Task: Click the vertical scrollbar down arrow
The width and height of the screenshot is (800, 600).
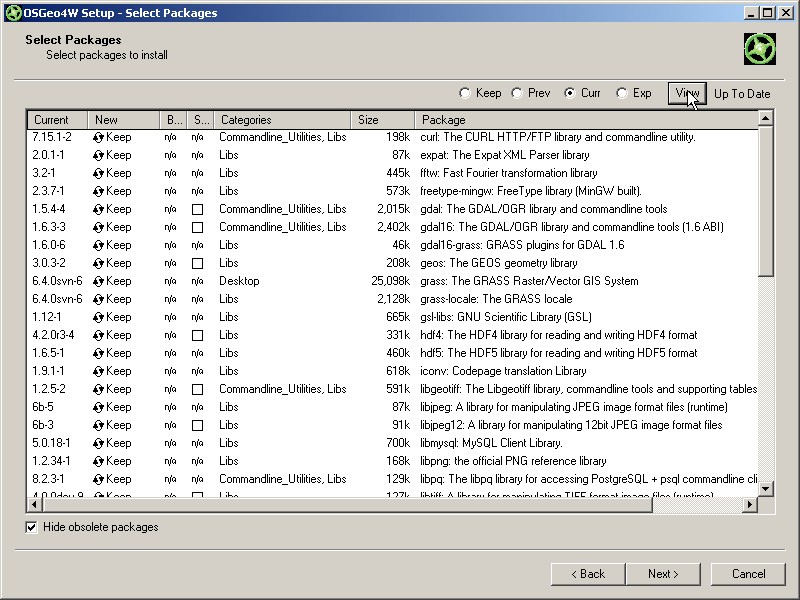Action: [765, 489]
